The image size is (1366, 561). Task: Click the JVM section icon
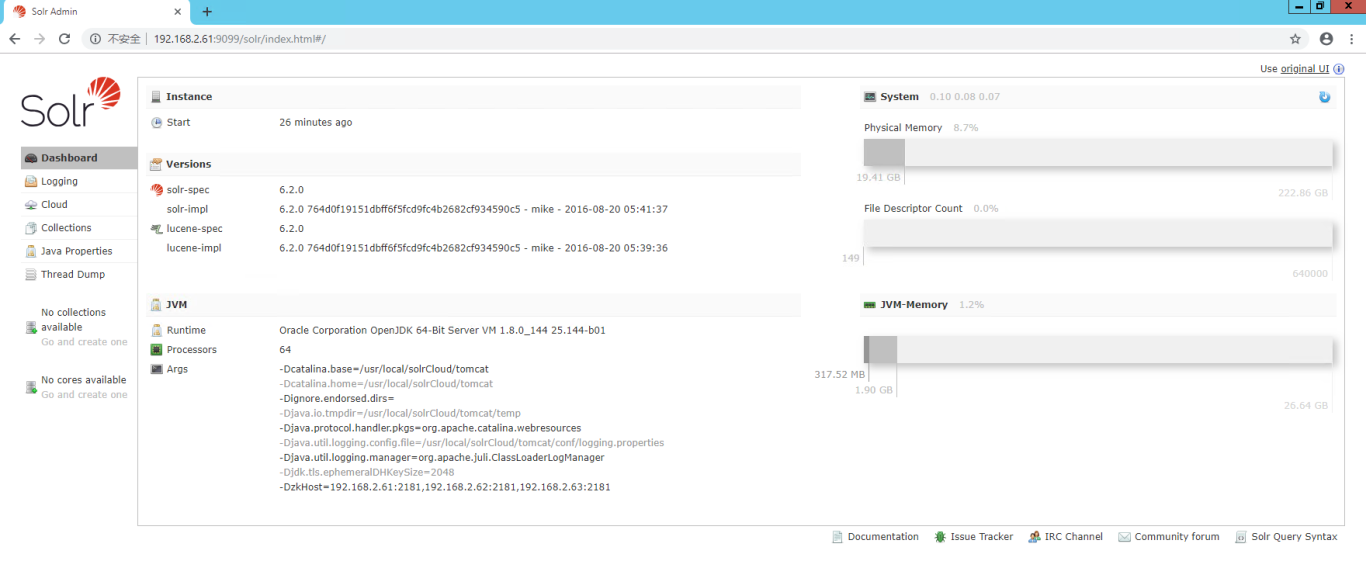pos(156,305)
